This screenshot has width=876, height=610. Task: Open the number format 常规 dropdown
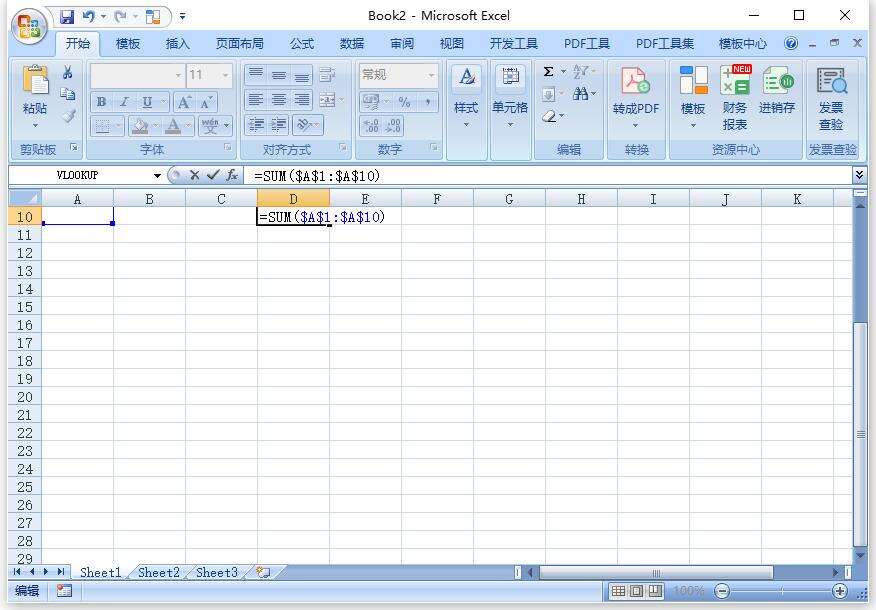pyautogui.click(x=431, y=74)
